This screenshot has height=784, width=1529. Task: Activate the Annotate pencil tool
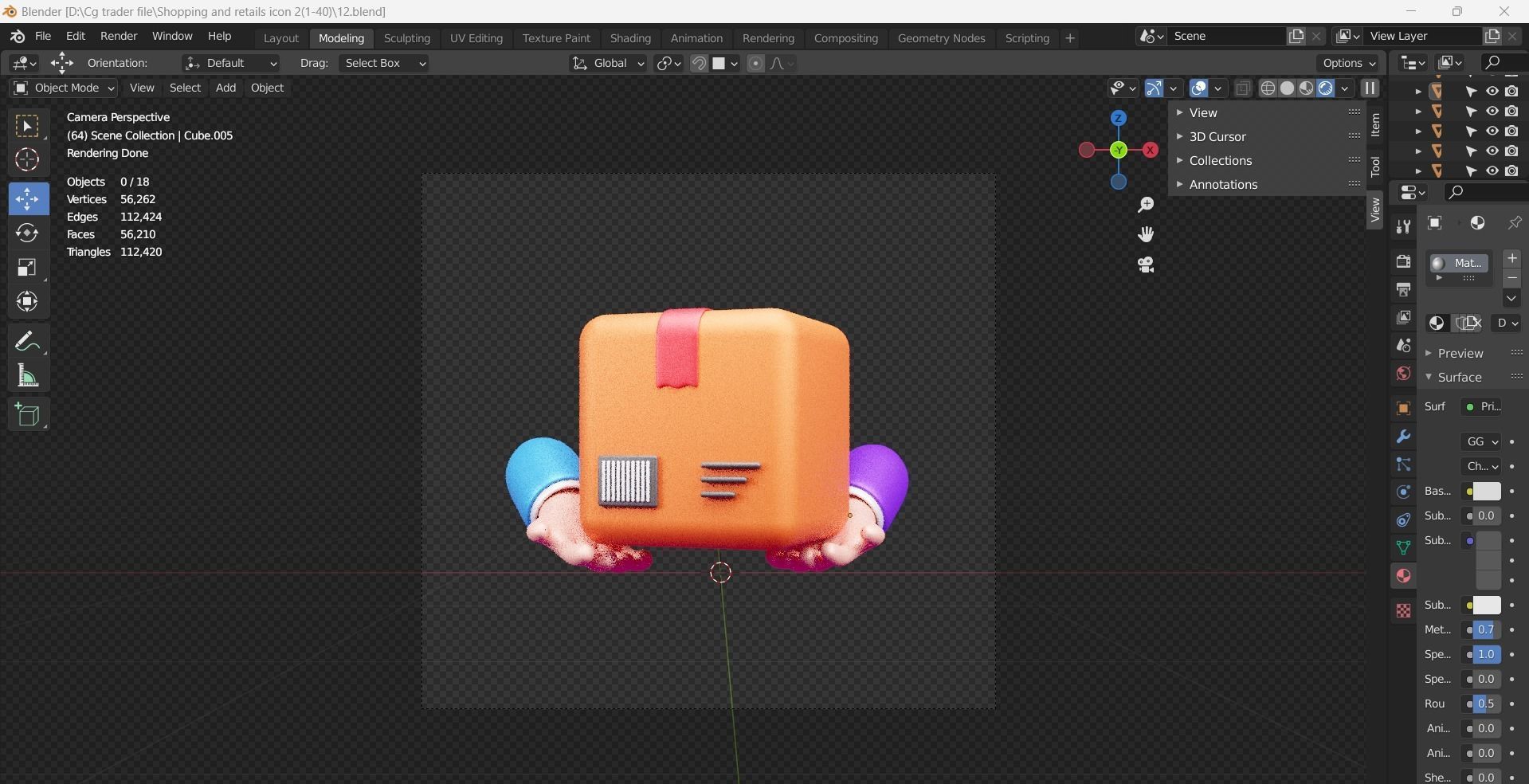coord(28,341)
